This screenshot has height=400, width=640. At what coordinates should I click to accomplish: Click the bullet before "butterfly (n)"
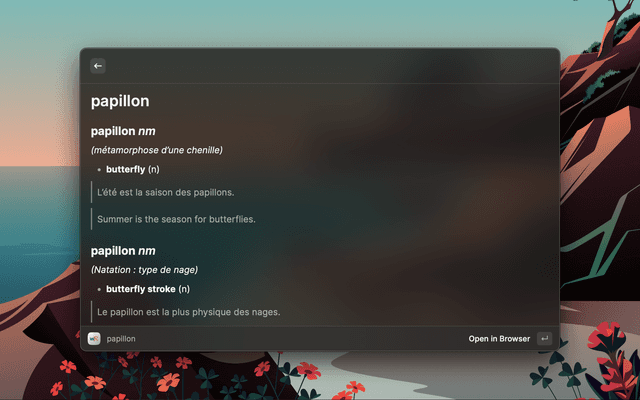click(x=99, y=169)
